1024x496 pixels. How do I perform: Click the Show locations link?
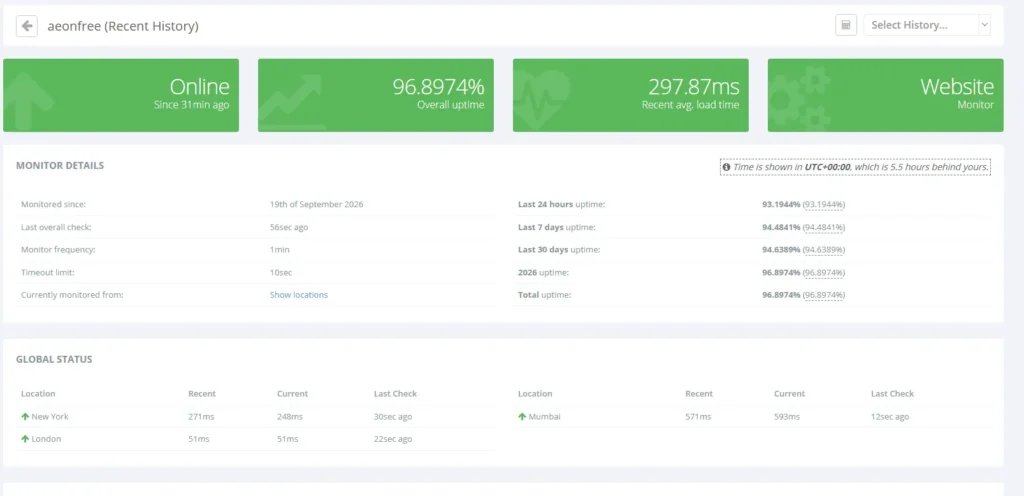(298, 295)
